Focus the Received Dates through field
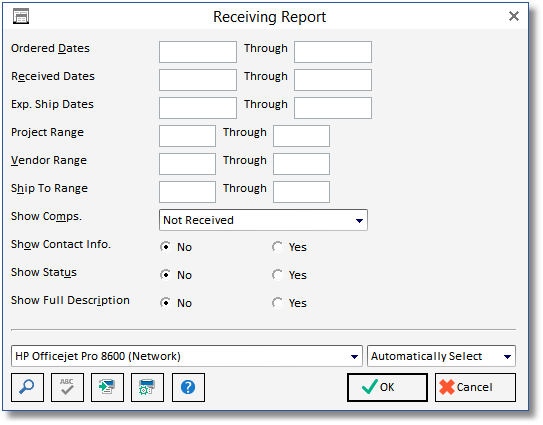 tap(333, 80)
